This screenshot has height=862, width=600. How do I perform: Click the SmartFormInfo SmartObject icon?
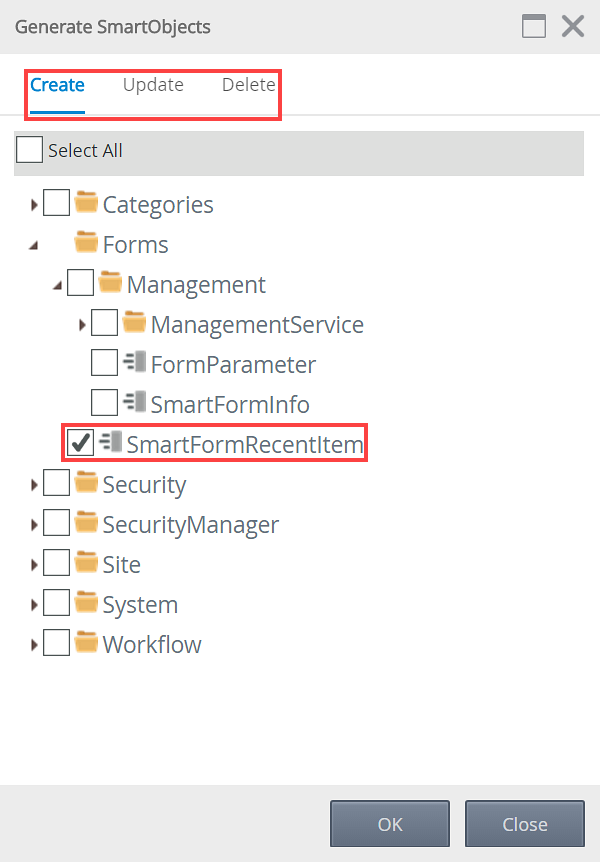(135, 404)
